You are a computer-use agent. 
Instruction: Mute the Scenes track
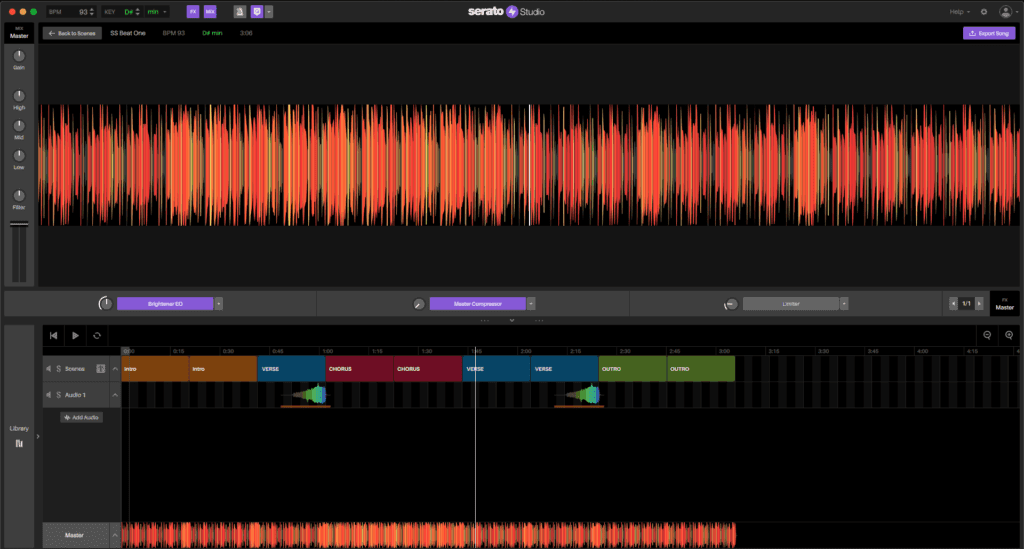pos(49,369)
